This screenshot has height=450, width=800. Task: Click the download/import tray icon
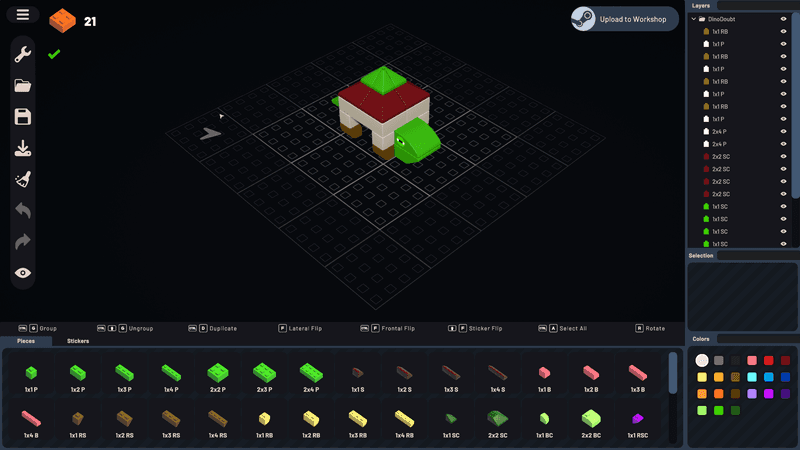click(x=23, y=148)
